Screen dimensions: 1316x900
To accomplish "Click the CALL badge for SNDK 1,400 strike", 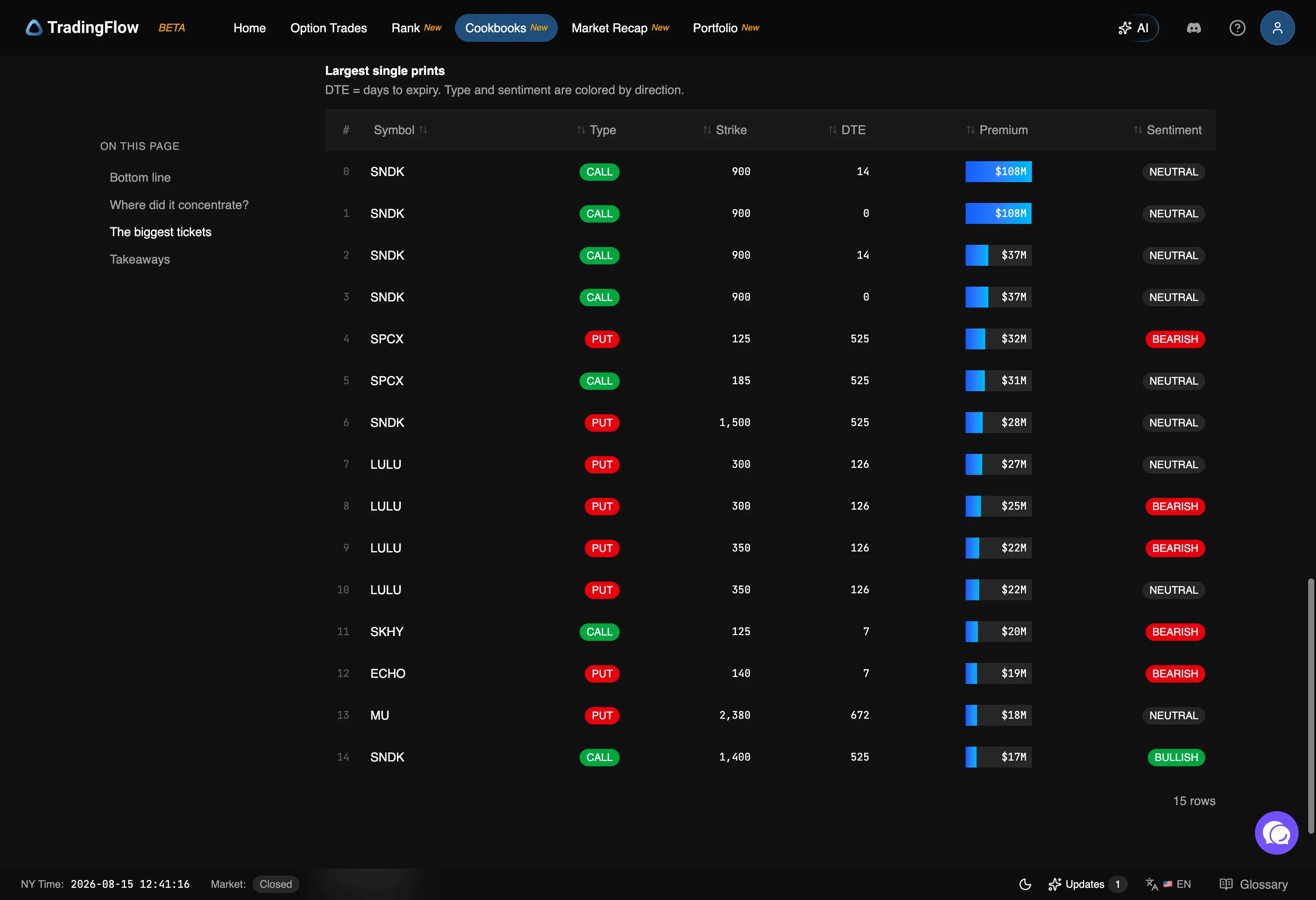I will tap(599, 758).
